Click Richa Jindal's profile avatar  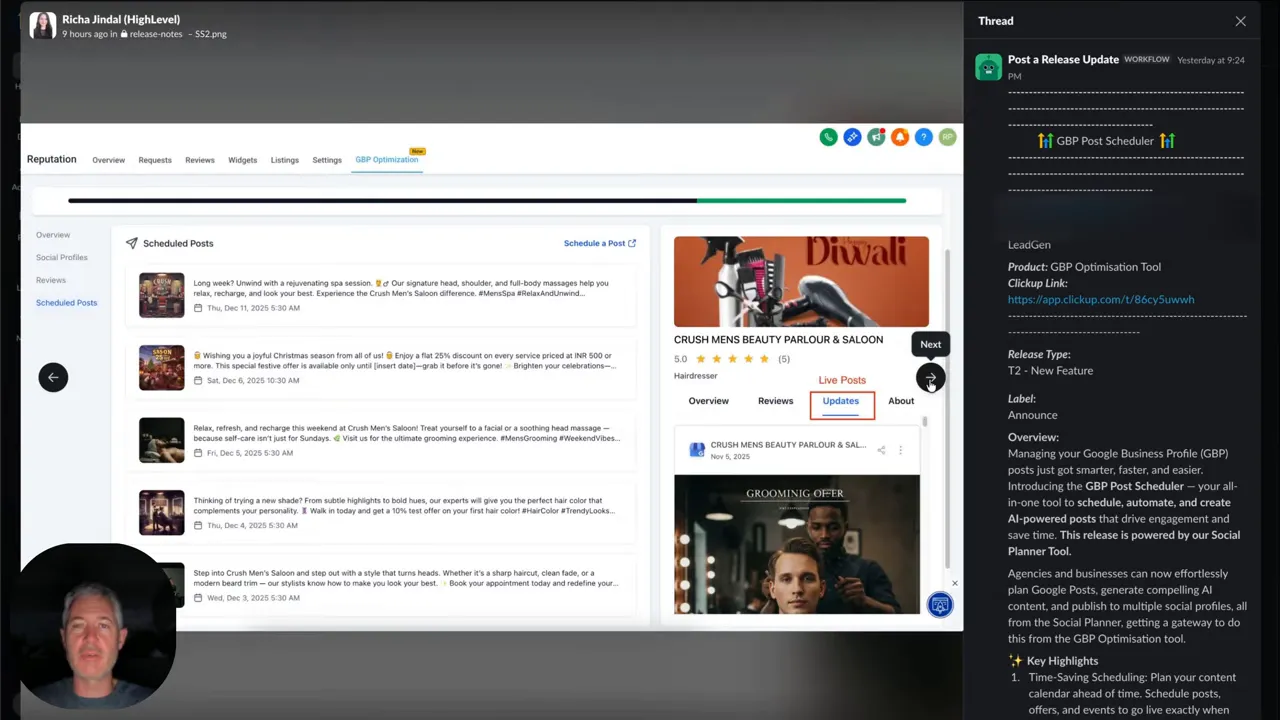coord(42,25)
